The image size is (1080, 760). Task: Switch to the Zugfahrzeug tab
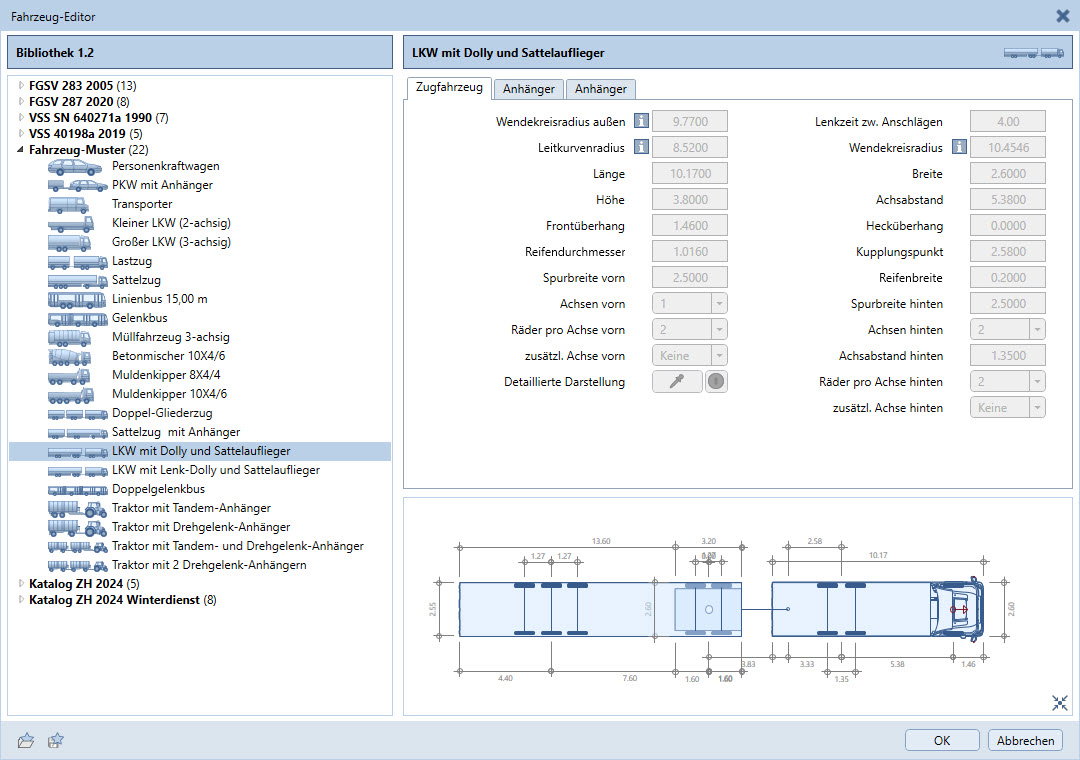449,88
